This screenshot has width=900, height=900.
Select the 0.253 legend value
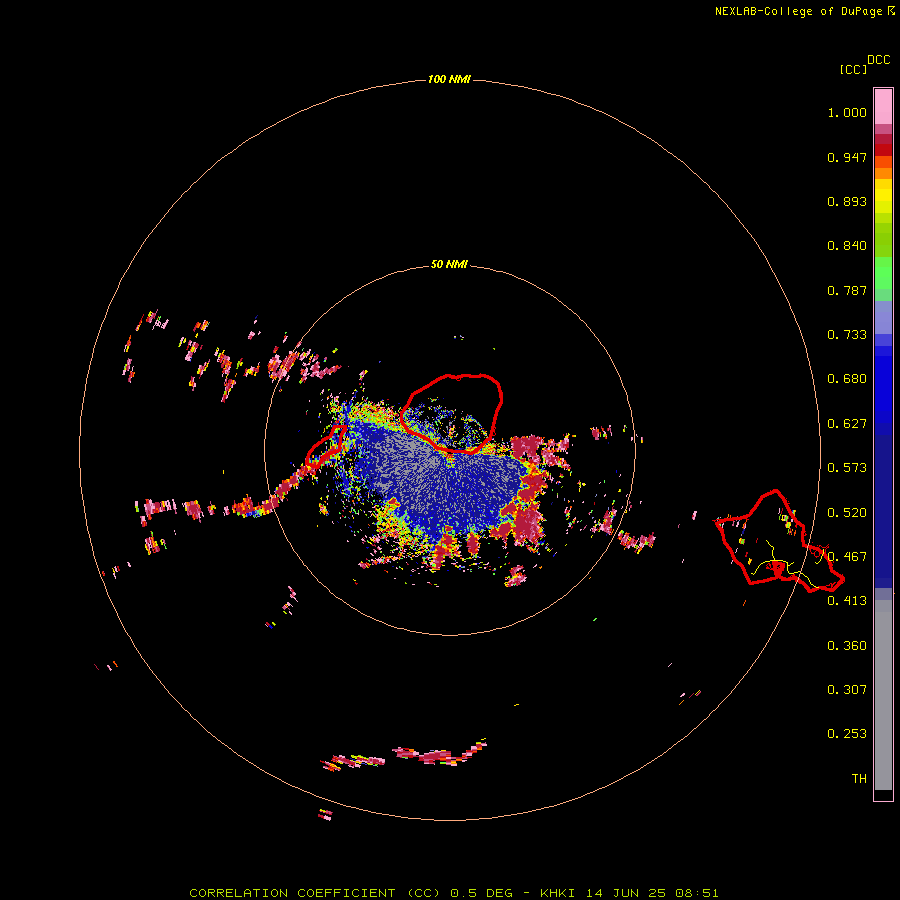coord(847,734)
